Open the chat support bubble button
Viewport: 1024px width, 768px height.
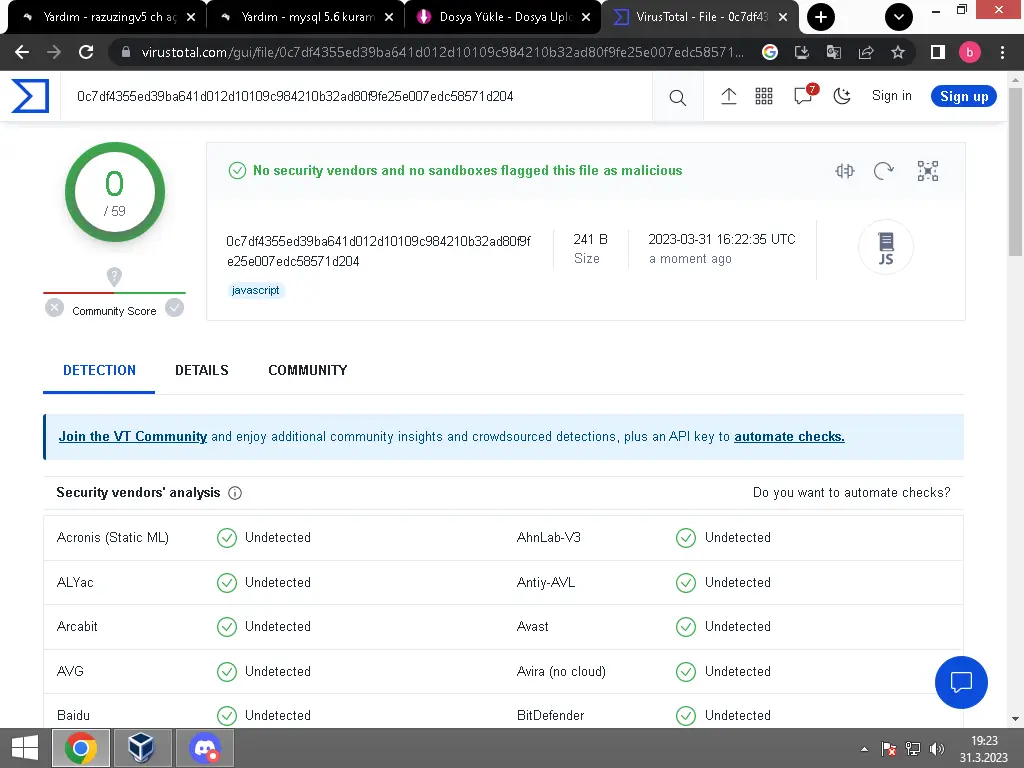[961, 682]
